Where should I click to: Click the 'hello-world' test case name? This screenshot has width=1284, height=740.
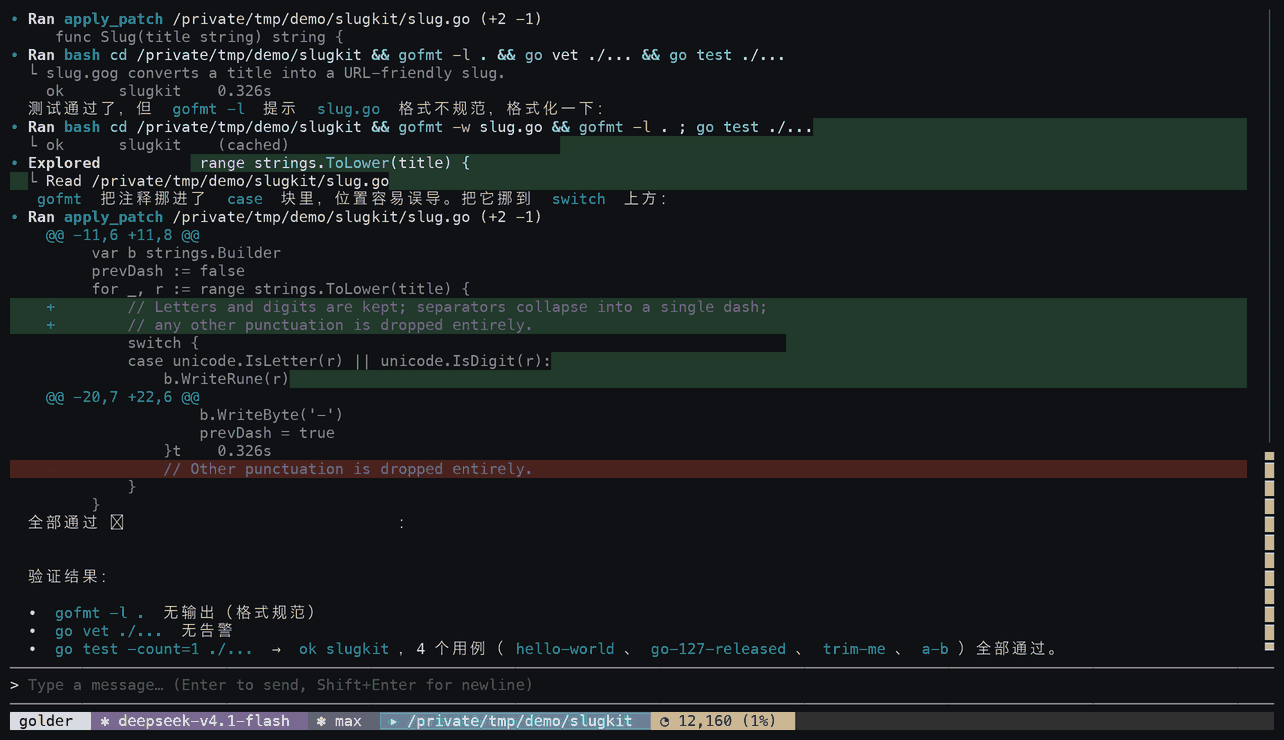pos(565,649)
